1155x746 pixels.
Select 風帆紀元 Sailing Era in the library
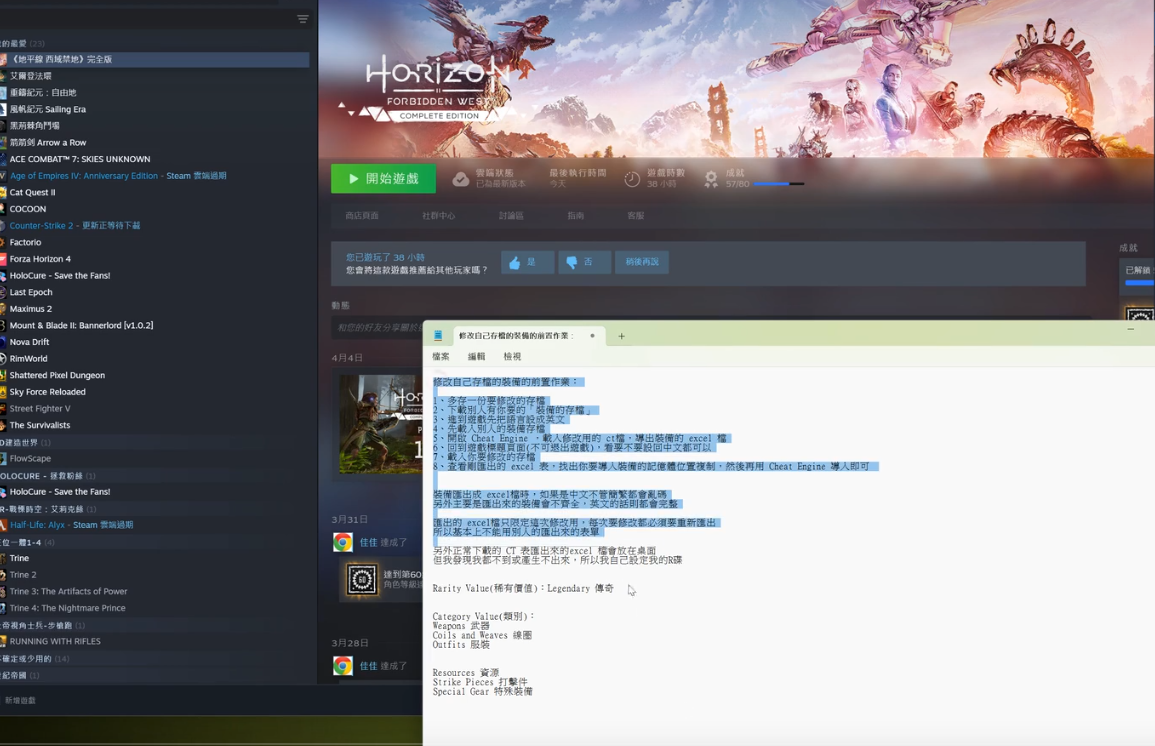pyautogui.click(x=47, y=109)
